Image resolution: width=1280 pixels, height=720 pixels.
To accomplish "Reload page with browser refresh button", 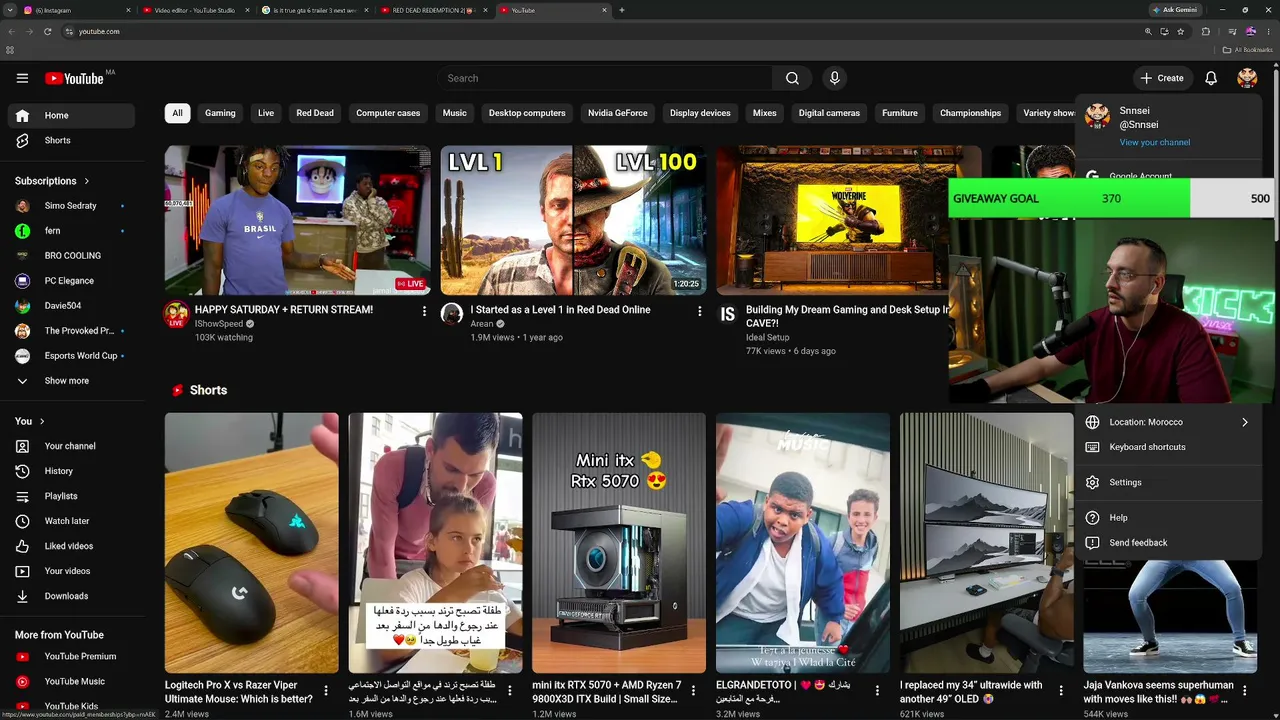I will pos(47,31).
